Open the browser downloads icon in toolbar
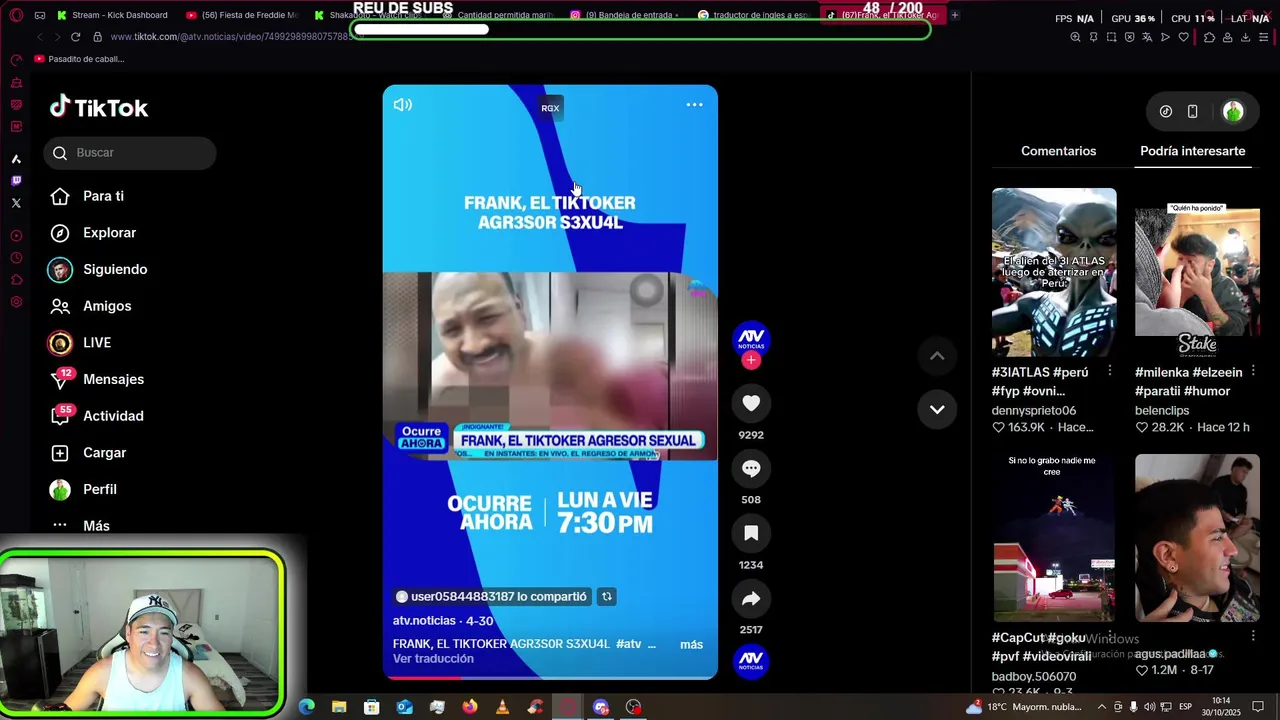 point(1245,37)
